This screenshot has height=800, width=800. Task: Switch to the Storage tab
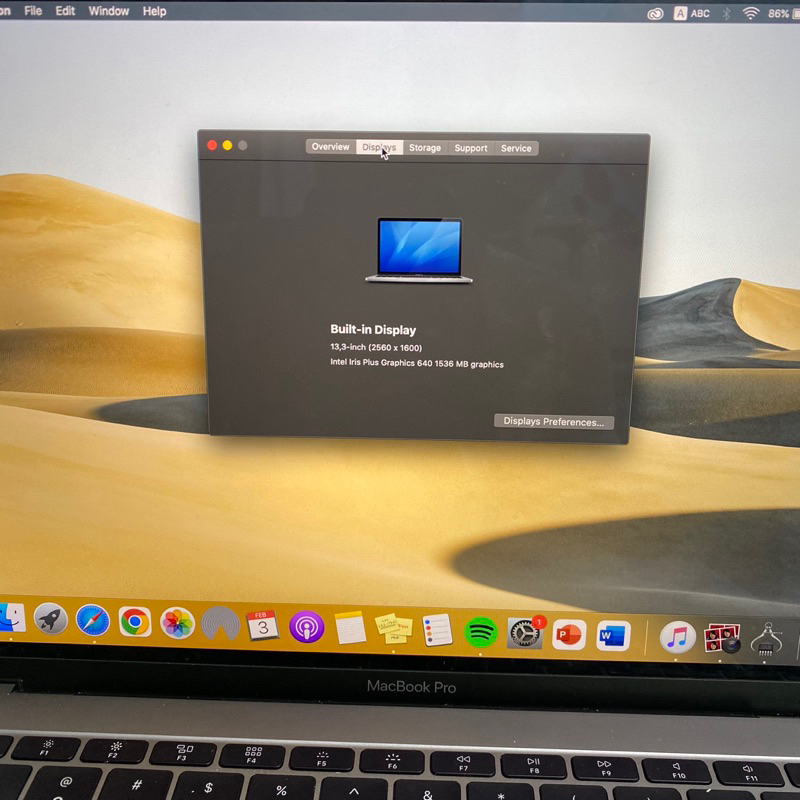tap(425, 147)
